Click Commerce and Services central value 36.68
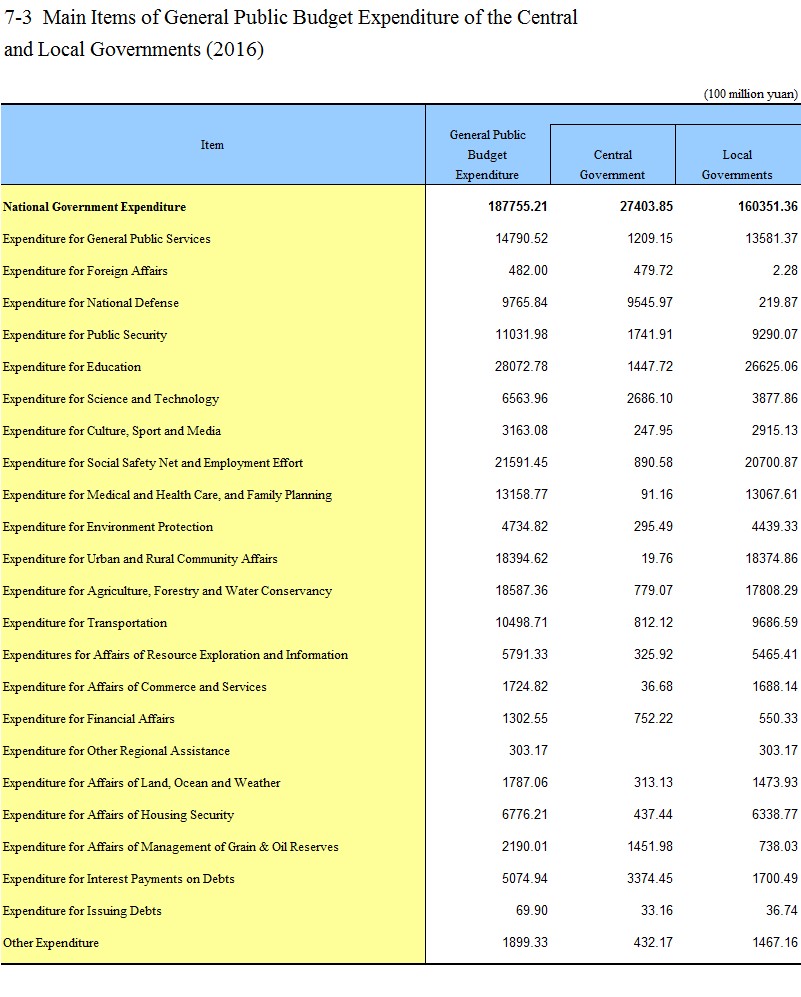This screenshot has height=997, width=801. pos(657,687)
